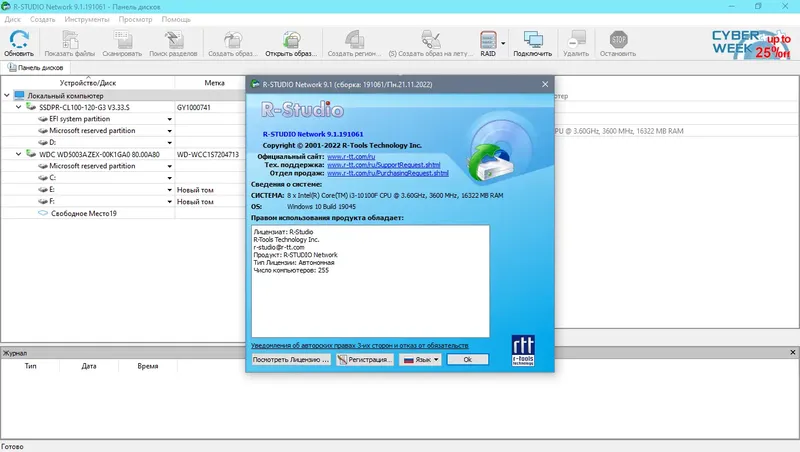Click the Метка column header
The width and height of the screenshot is (800, 452).
[x=214, y=83]
